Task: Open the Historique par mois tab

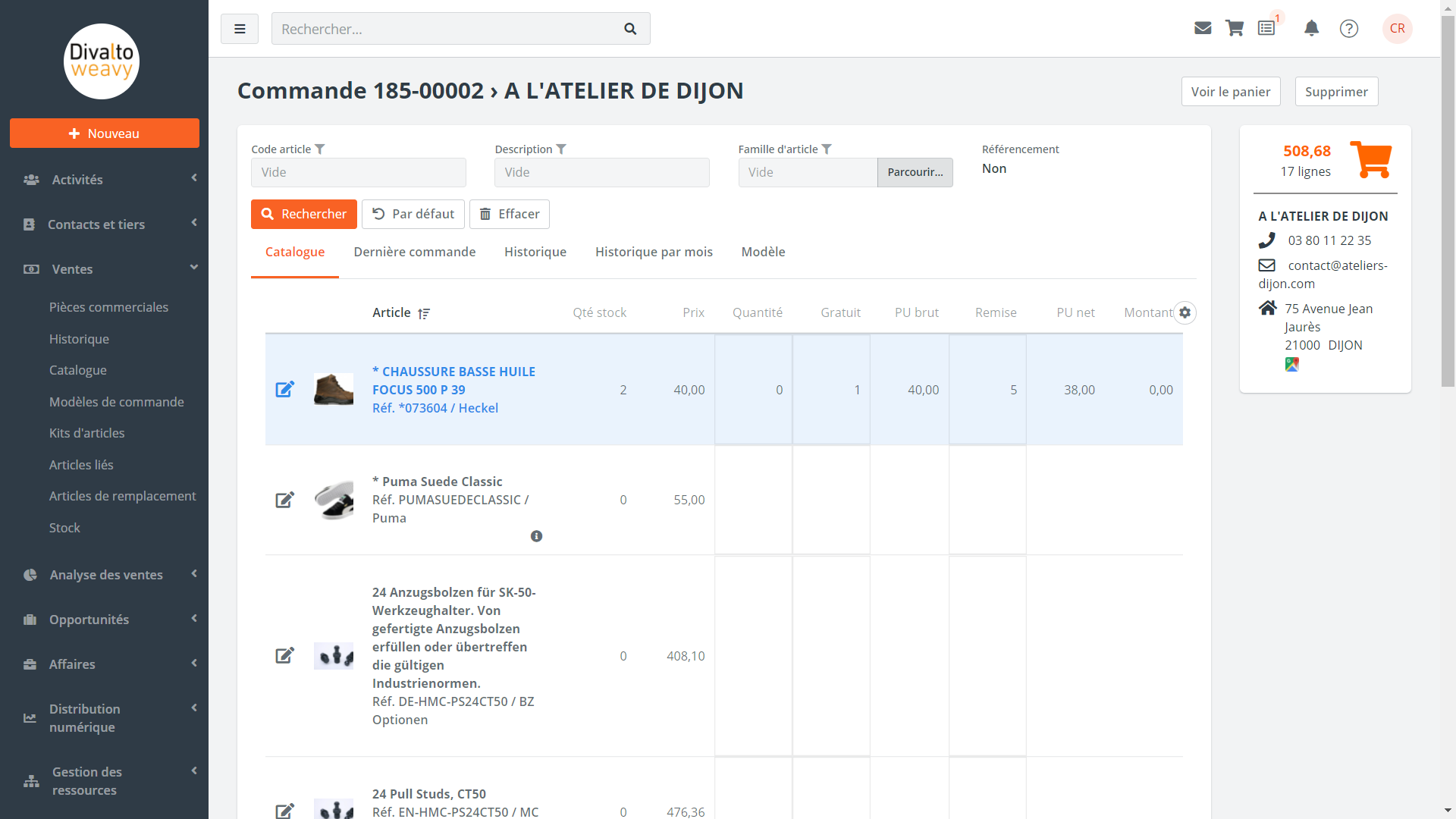Action: click(x=654, y=252)
